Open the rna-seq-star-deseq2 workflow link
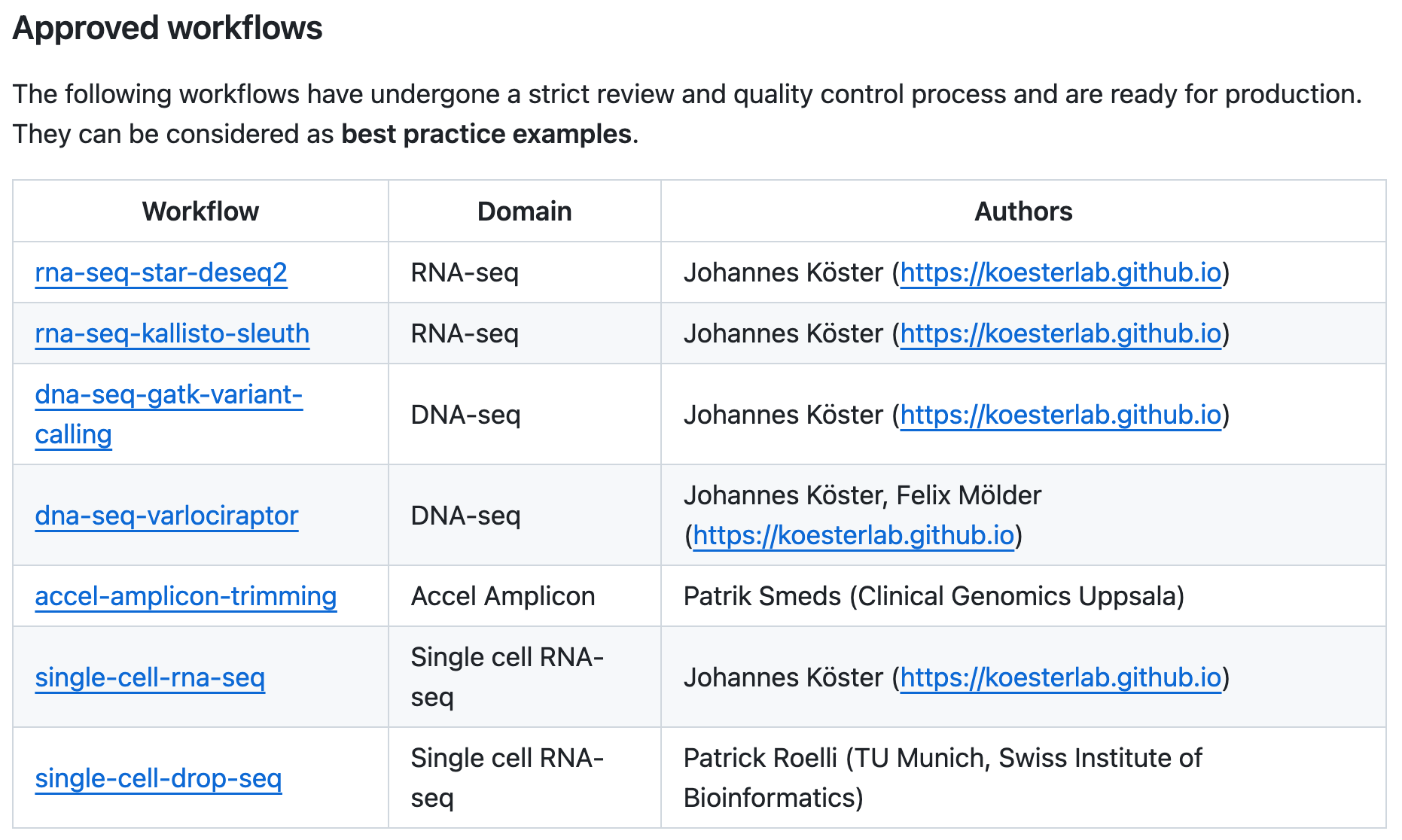The image size is (1402, 840). pyautogui.click(x=161, y=272)
